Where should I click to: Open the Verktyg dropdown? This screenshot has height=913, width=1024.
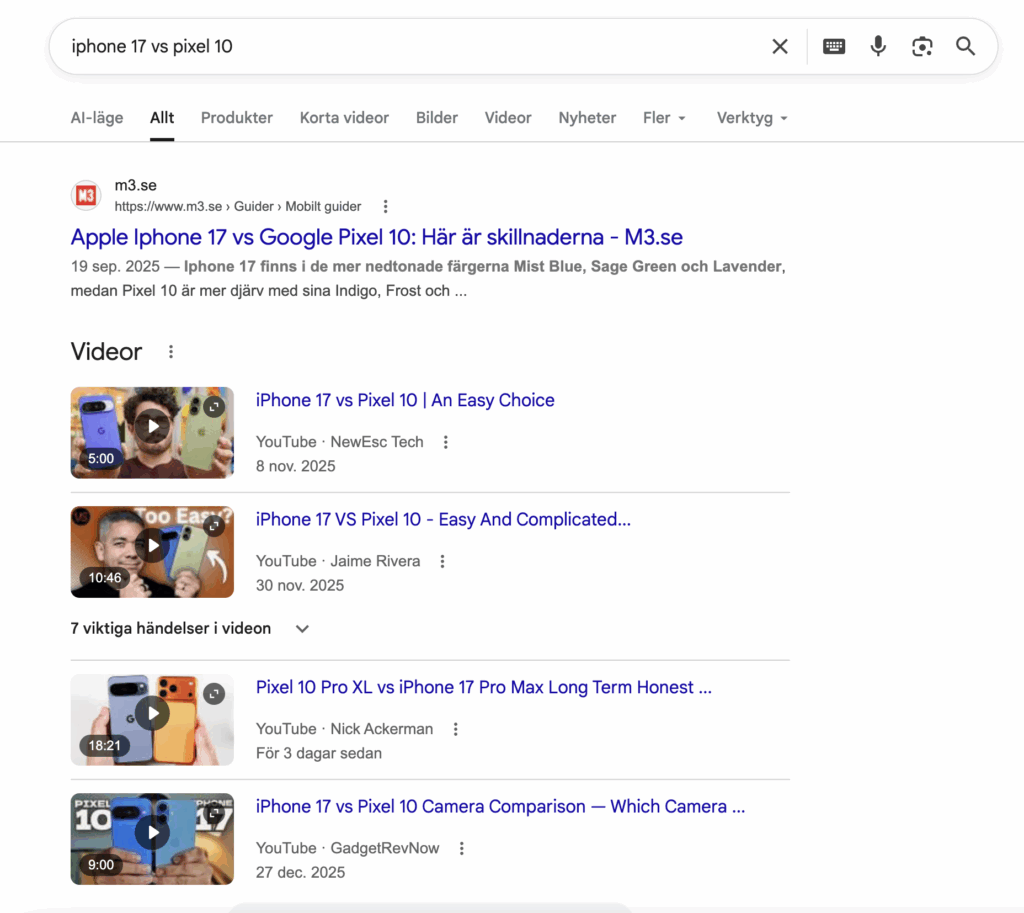752,118
